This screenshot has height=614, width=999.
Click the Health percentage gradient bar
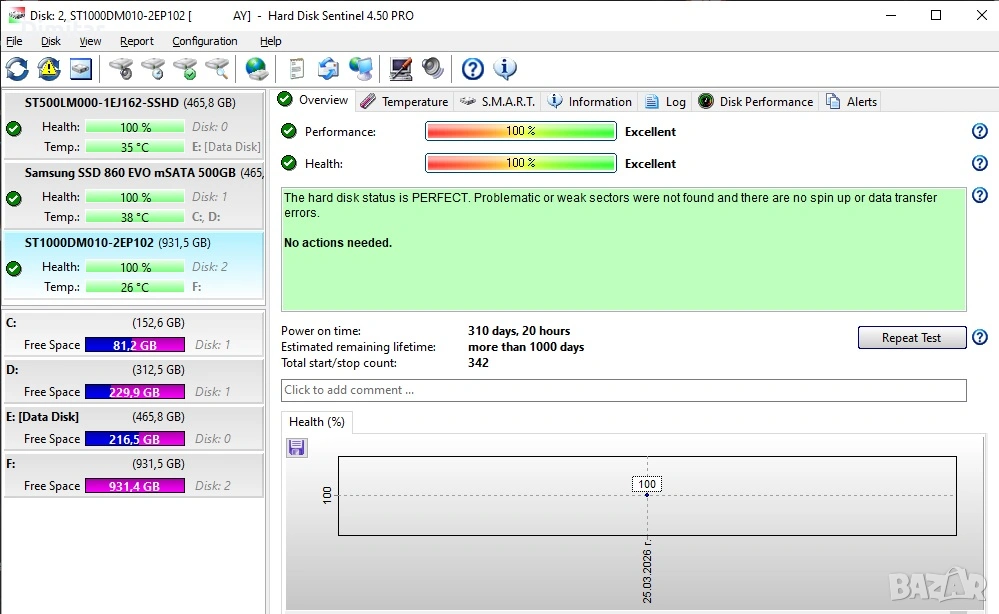pos(520,163)
